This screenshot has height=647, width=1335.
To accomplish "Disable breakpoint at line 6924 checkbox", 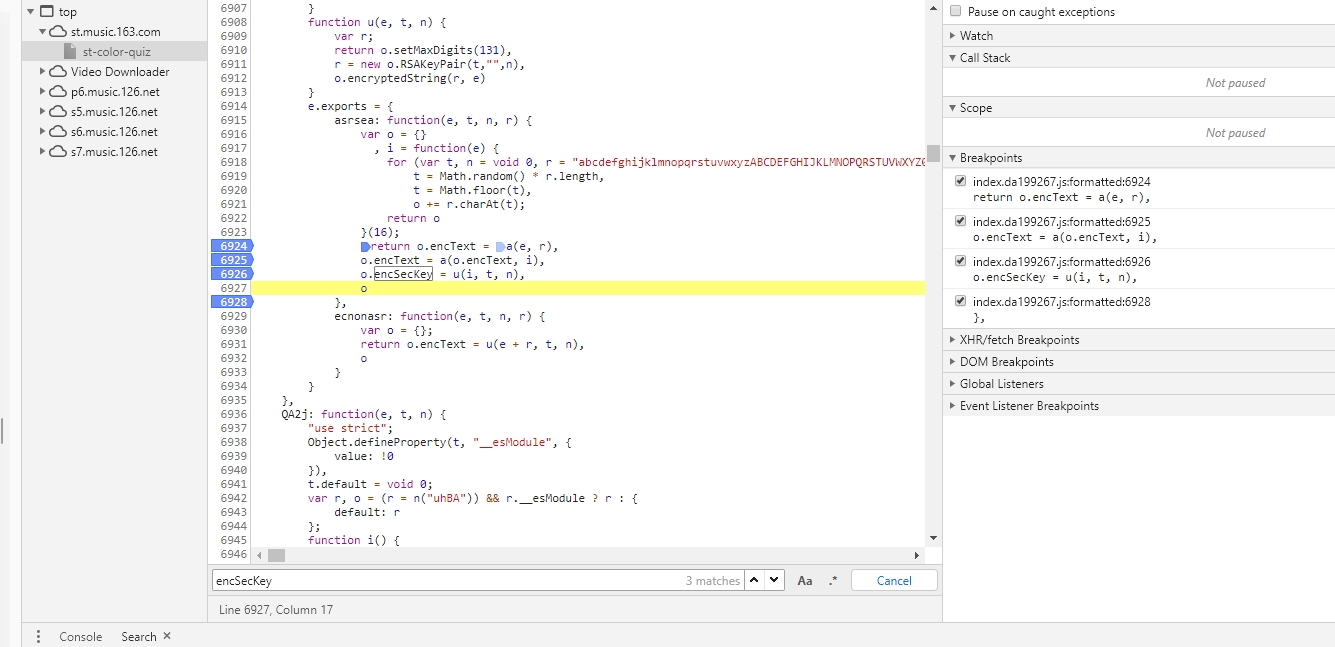I will (x=960, y=181).
